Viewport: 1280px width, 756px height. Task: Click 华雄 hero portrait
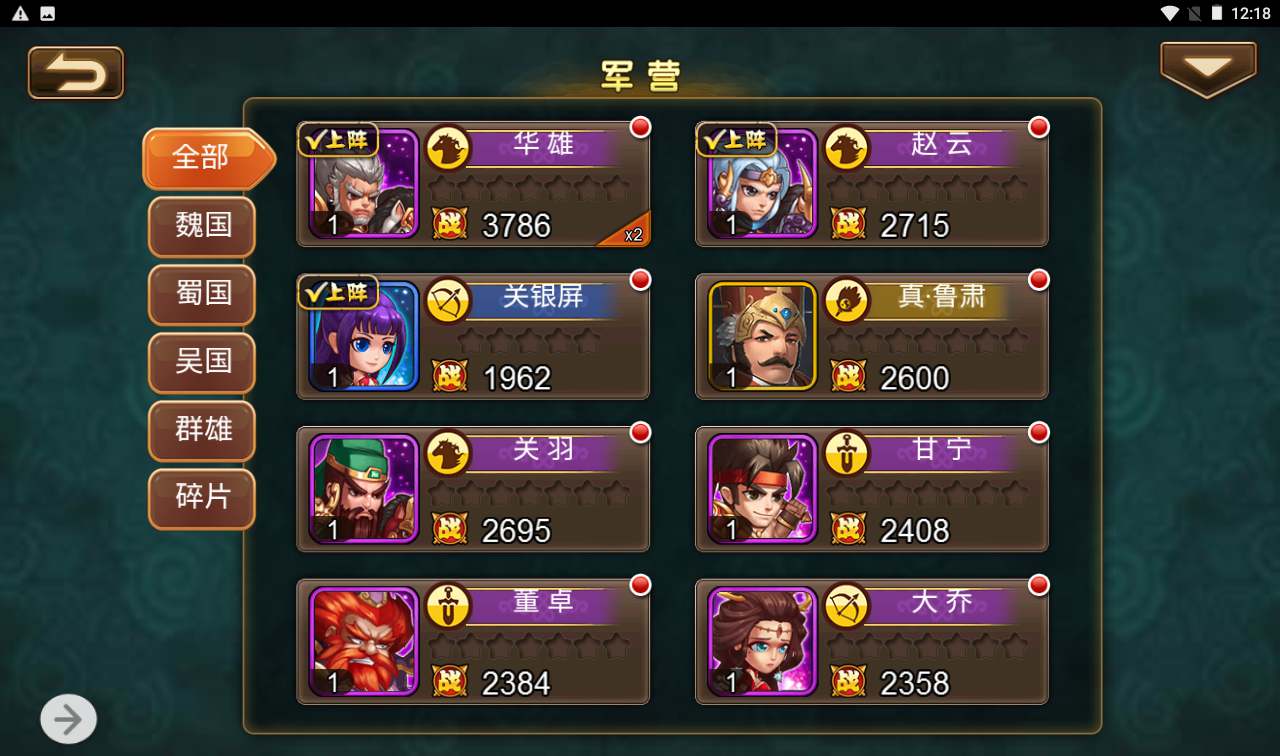point(364,184)
